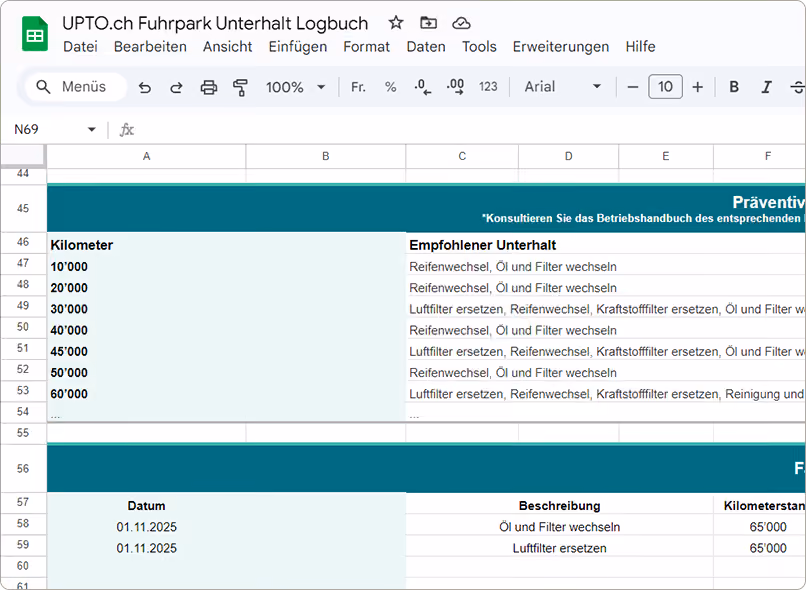Open the Google Sheets home icon
806x590 pixels.
click(34, 34)
